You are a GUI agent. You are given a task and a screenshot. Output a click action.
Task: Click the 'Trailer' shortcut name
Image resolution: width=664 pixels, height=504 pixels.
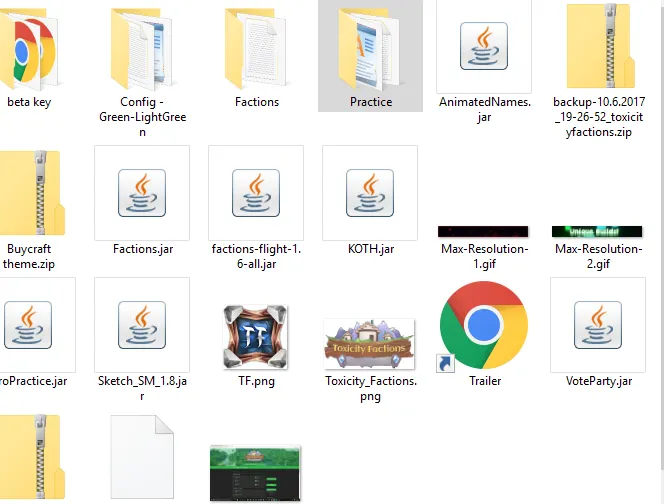coord(485,381)
